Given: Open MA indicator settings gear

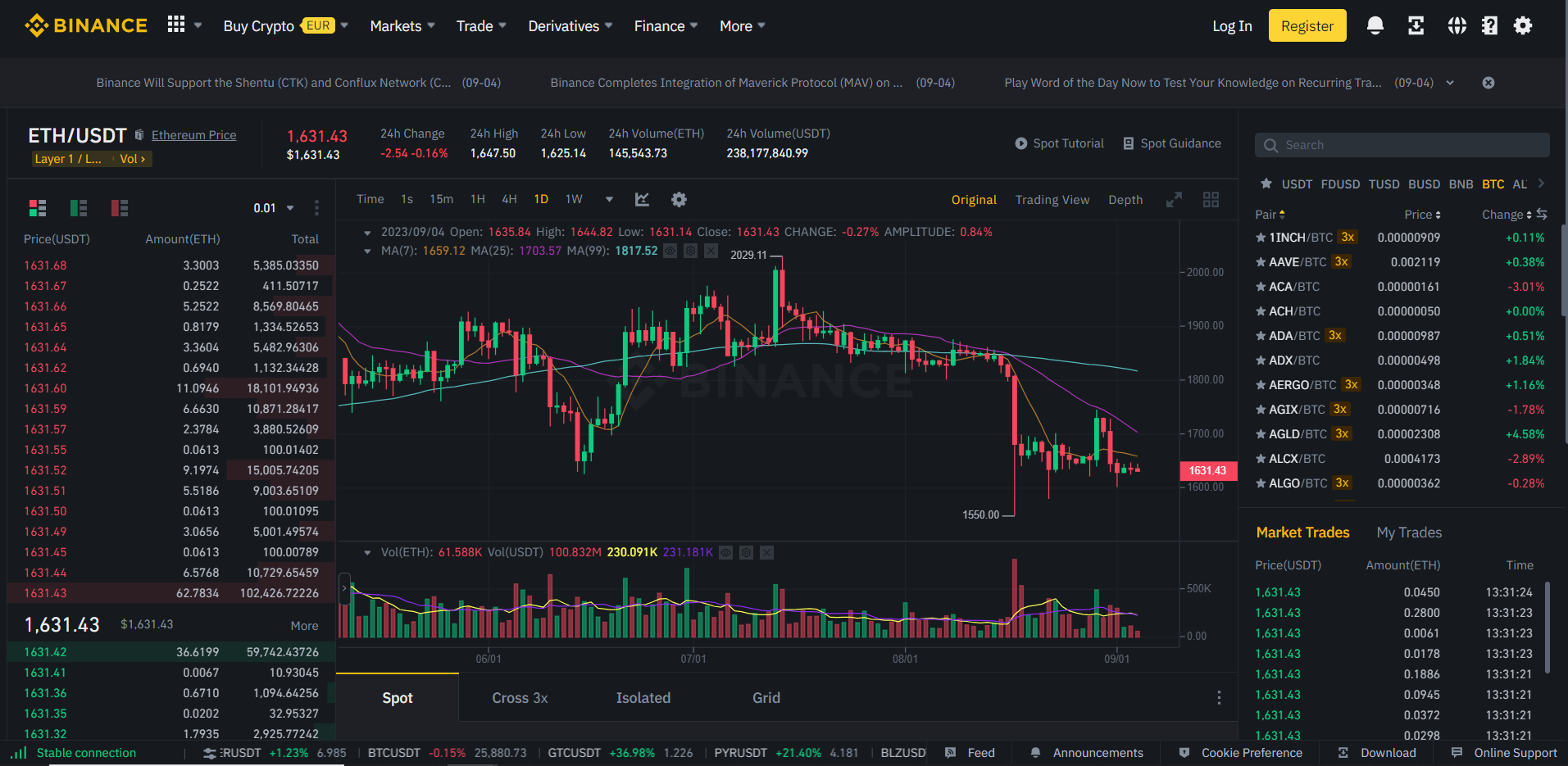Looking at the screenshot, I should coord(691,251).
